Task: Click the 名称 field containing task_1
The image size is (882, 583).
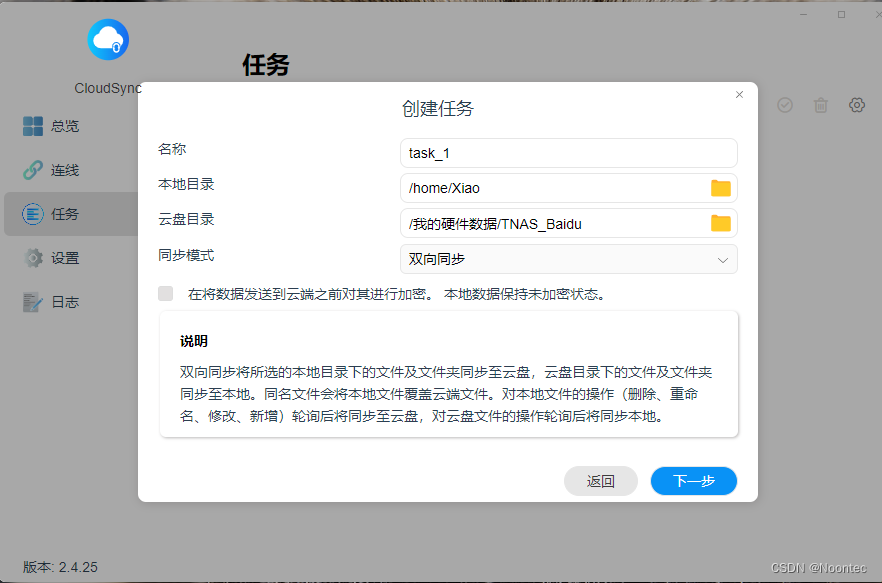Action: (x=568, y=153)
